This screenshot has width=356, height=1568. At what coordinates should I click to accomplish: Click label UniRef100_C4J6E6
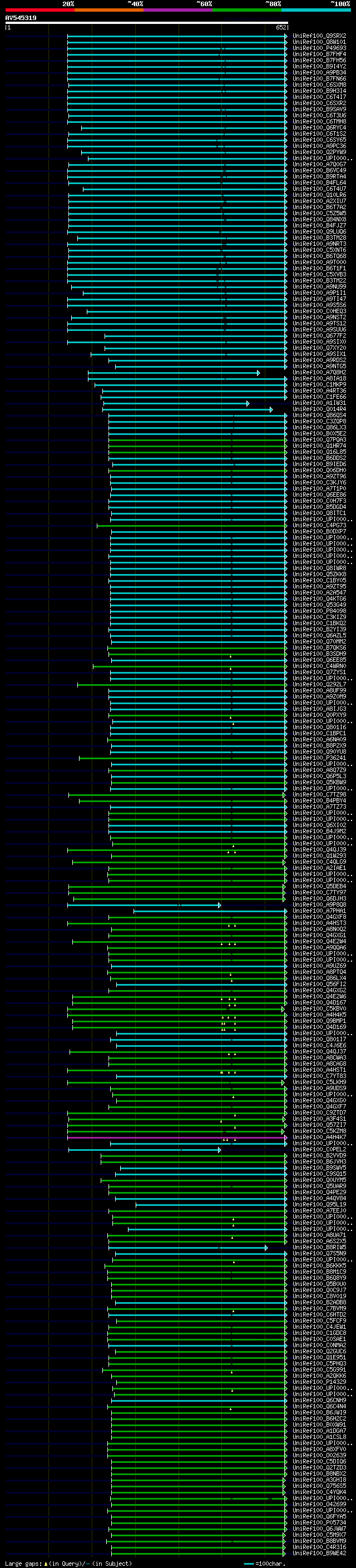click(319, 1045)
